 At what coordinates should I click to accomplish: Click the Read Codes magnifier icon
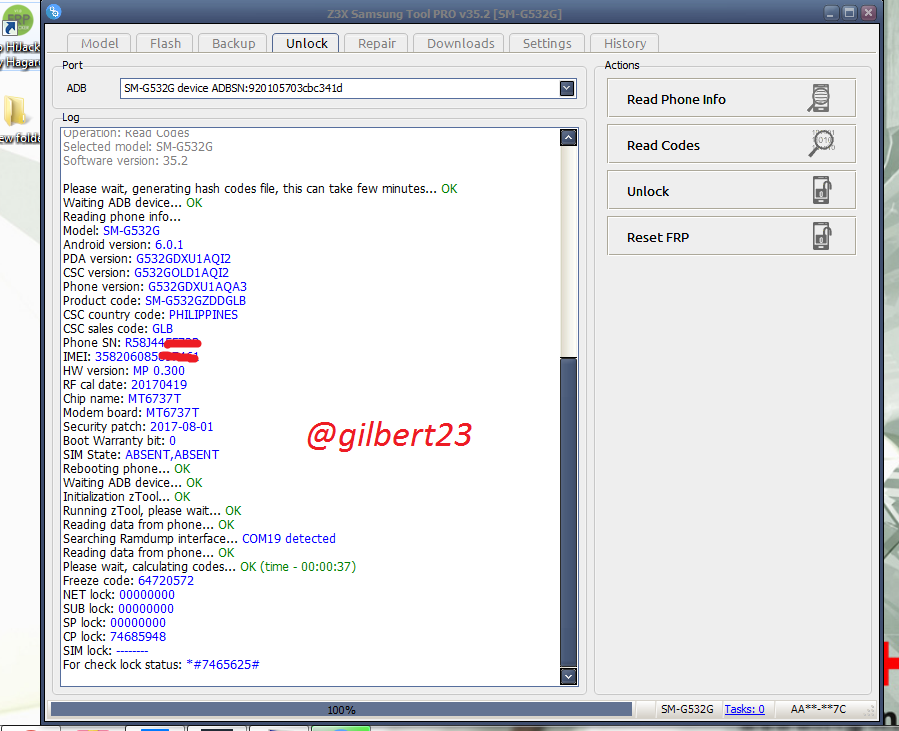(x=822, y=143)
